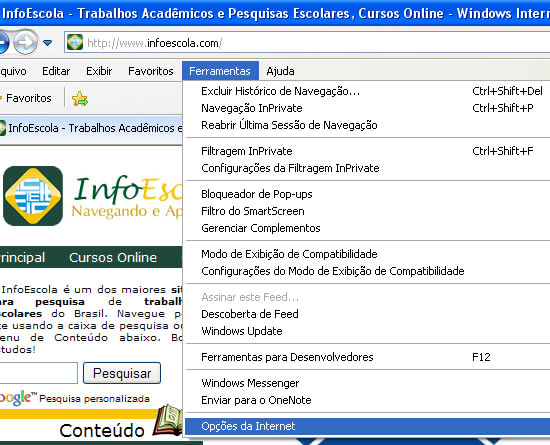Open Configurações da Filtragem InPrivate
The image size is (550, 445).
click(x=367, y=168)
